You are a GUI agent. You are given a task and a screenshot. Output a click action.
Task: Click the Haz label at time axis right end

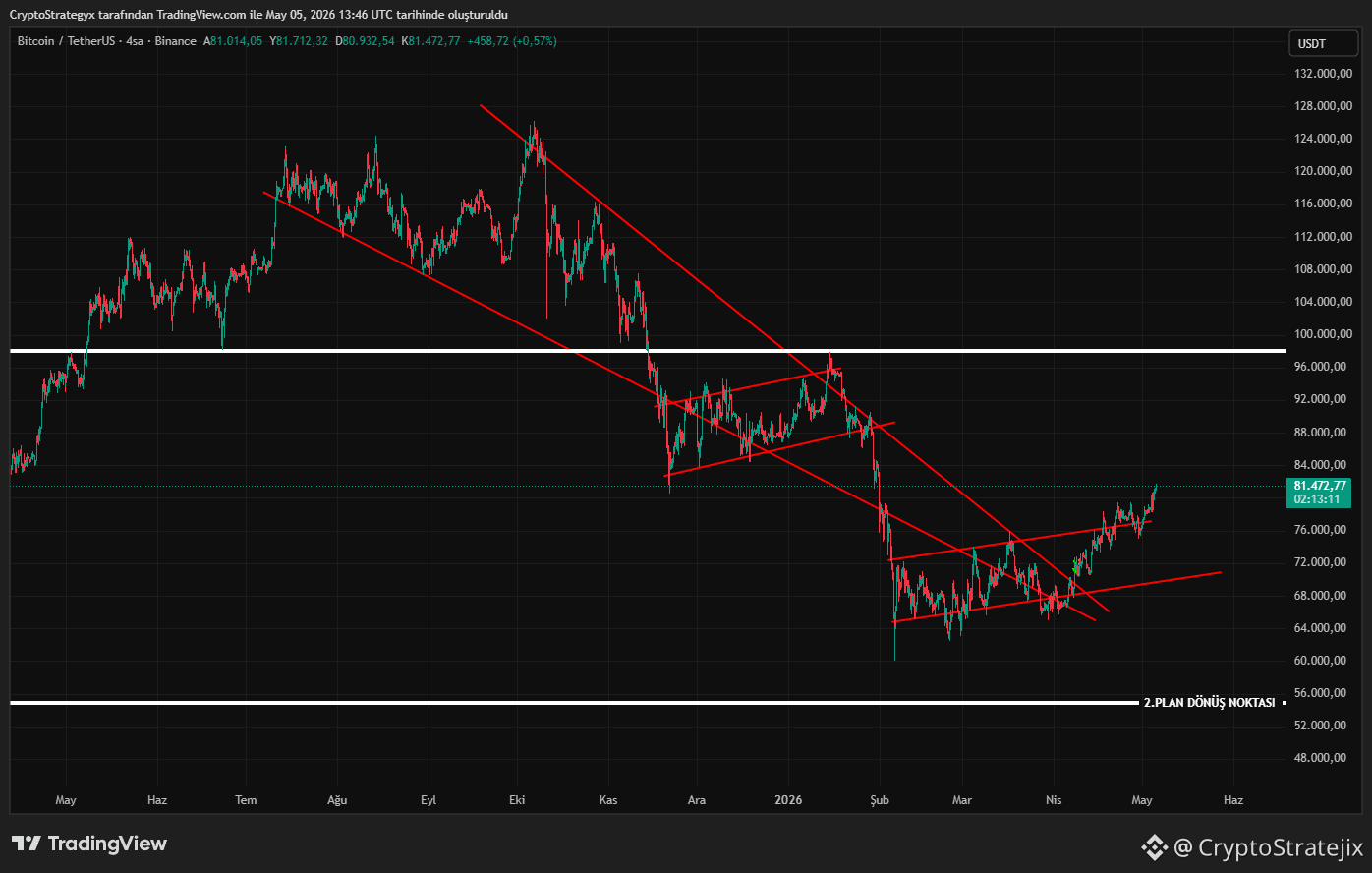1233,800
